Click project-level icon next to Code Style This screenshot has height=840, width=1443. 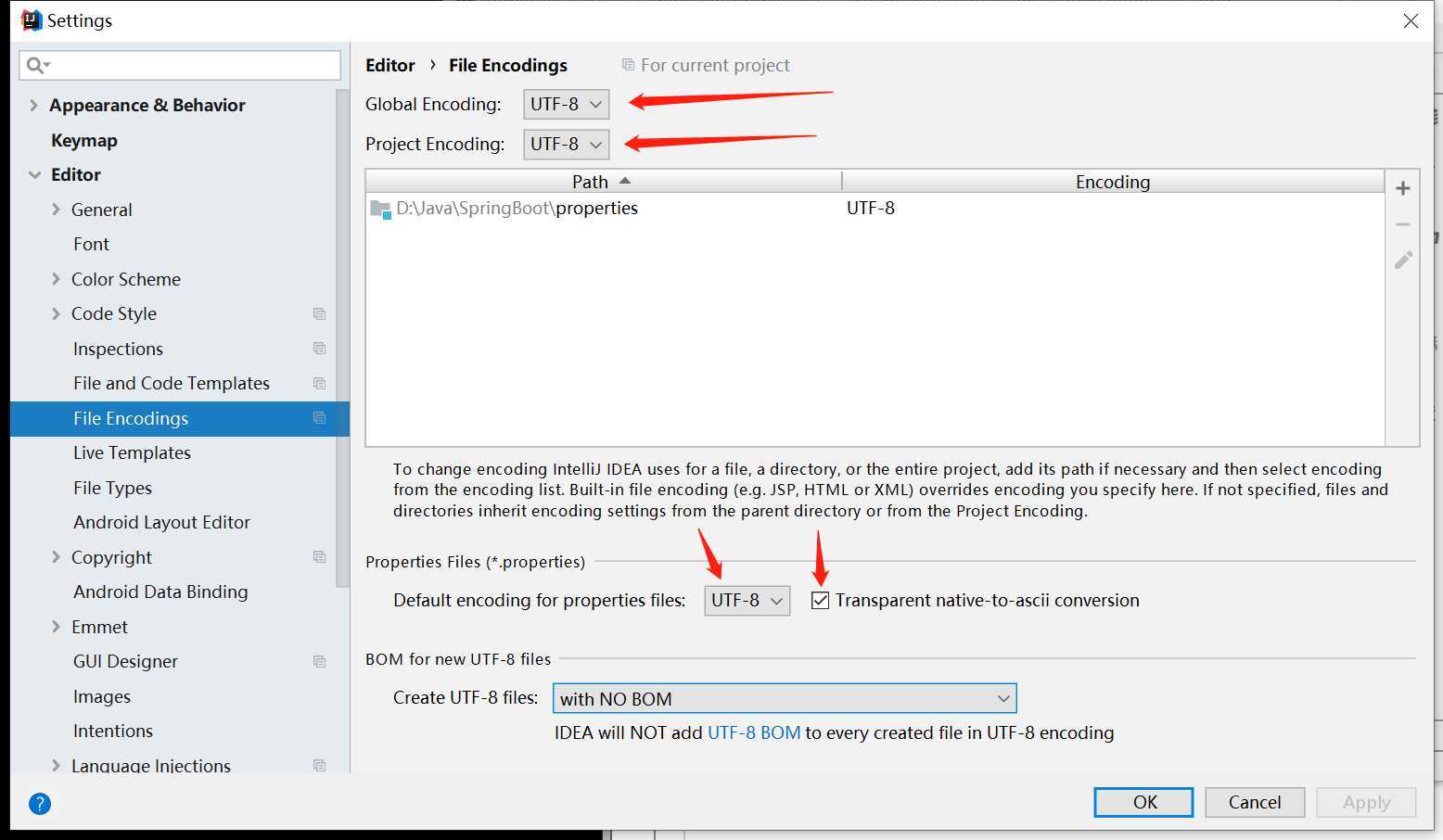click(320, 314)
